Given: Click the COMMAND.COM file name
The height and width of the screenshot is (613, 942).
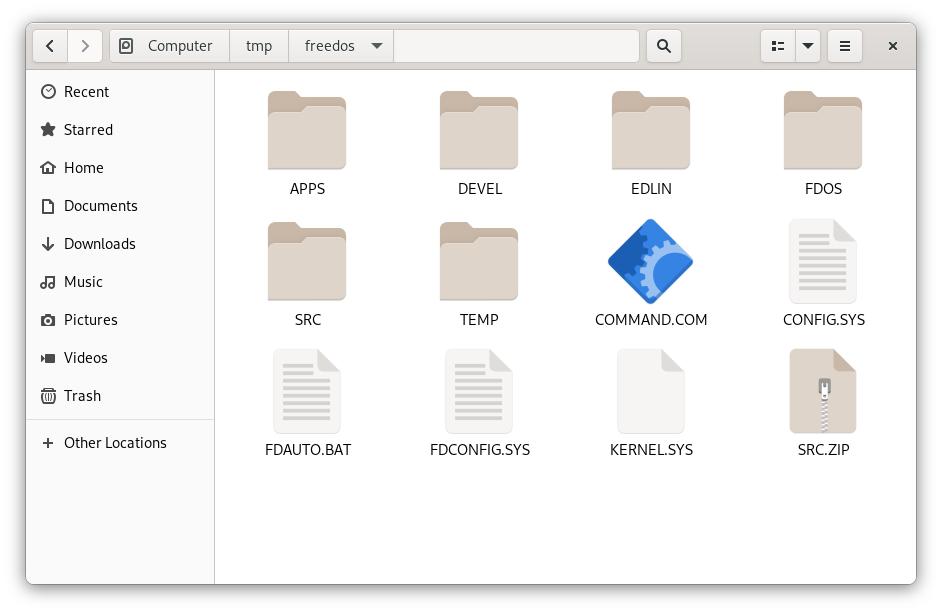Looking at the screenshot, I should pos(651,320).
